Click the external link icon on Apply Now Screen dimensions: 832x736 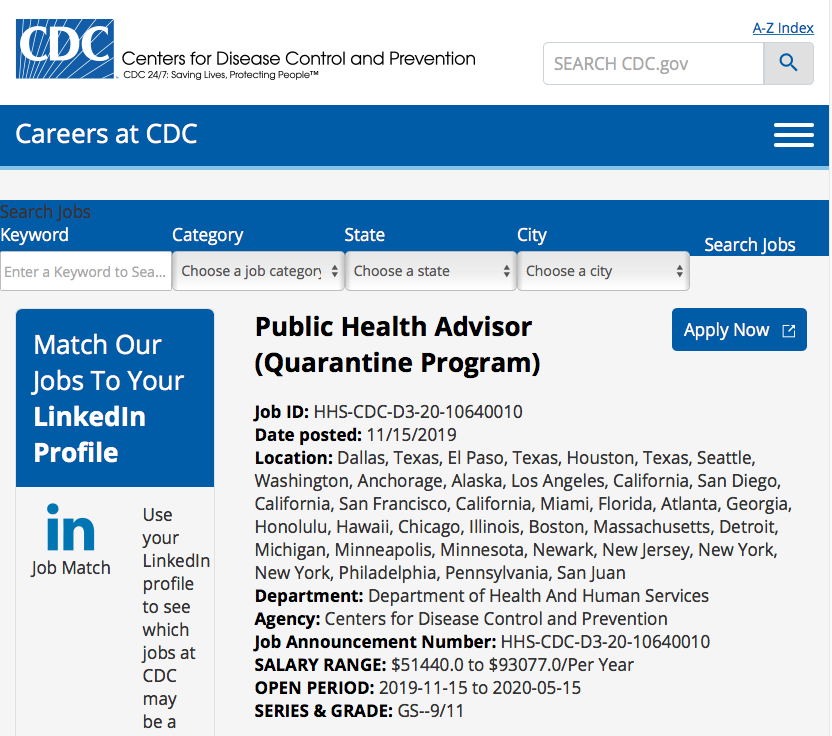coord(789,331)
